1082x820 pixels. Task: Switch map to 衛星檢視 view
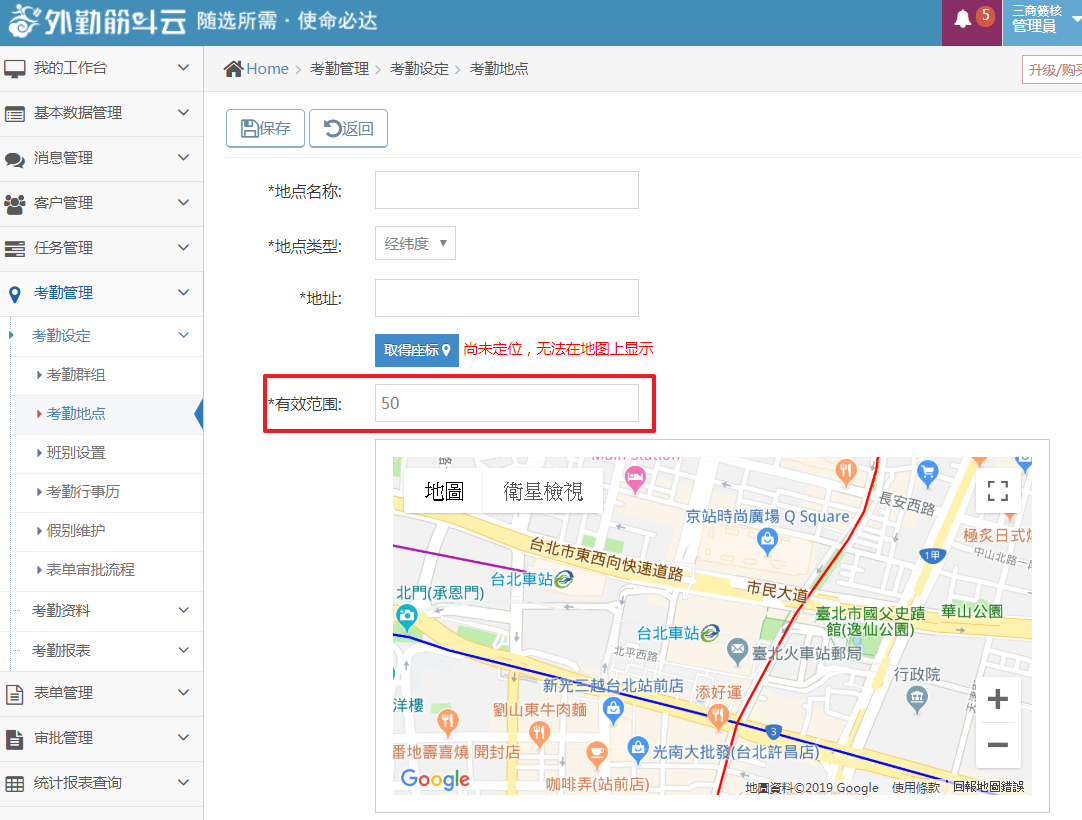click(x=543, y=491)
